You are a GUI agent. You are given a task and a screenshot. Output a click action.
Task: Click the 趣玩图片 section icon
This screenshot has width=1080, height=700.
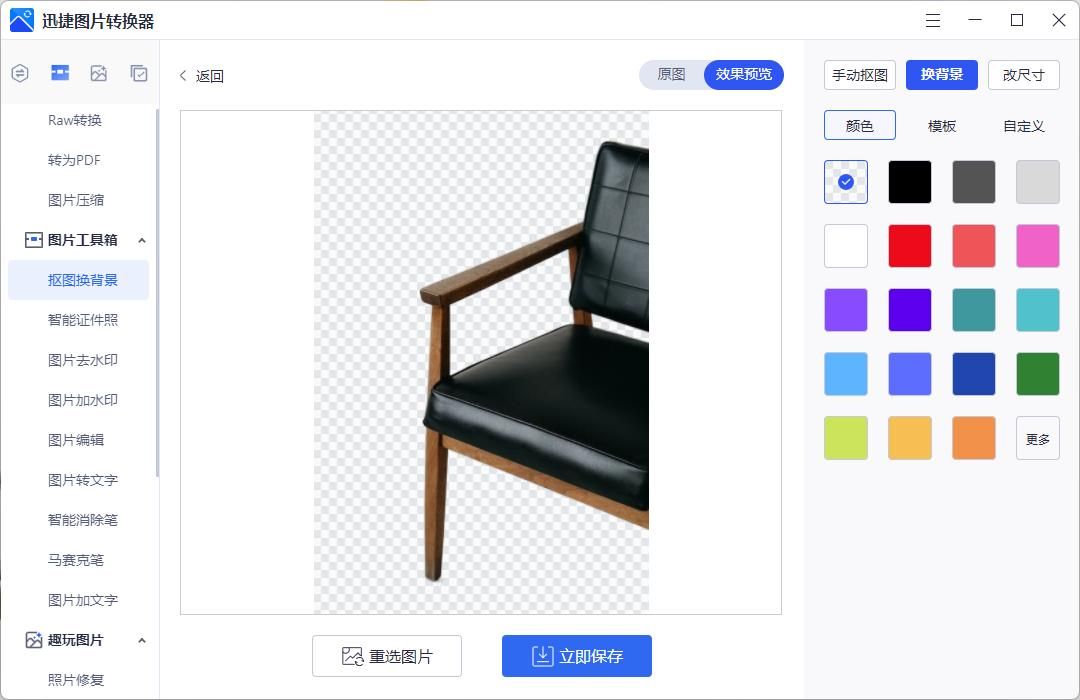click(x=33, y=640)
